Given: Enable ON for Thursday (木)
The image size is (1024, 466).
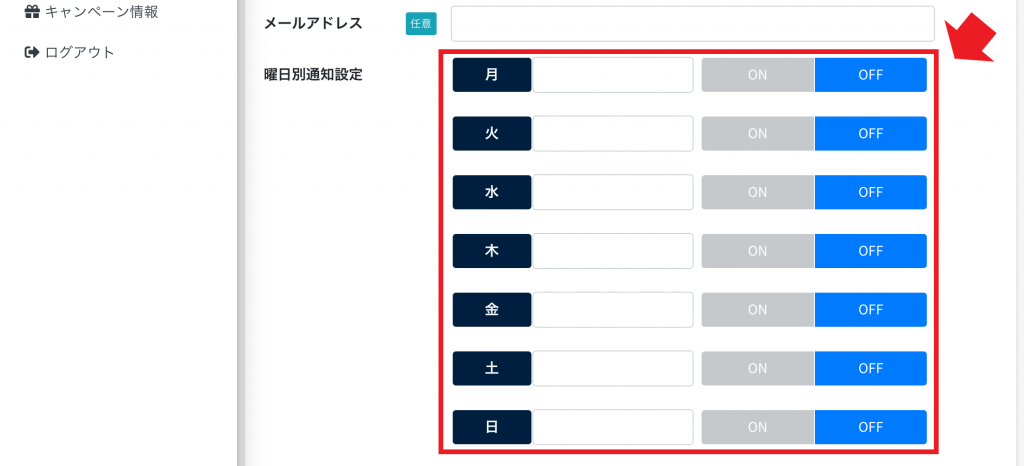Looking at the screenshot, I should coord(758,251).
